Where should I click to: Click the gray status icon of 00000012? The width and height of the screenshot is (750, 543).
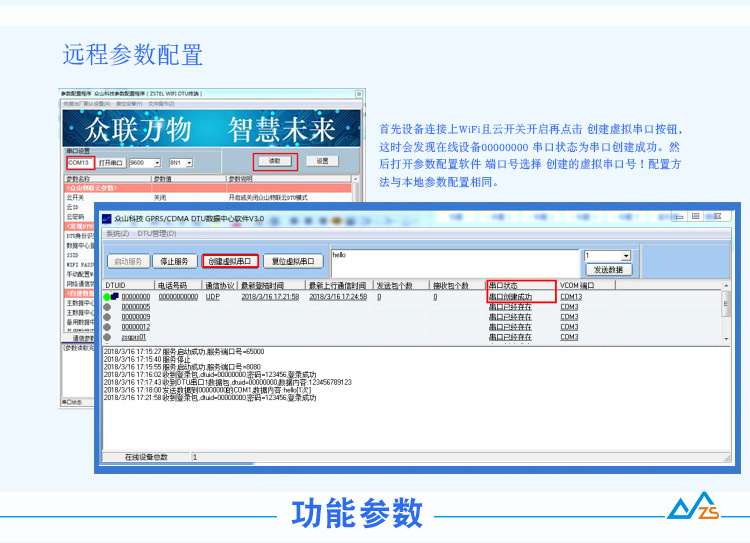[107, 327]
